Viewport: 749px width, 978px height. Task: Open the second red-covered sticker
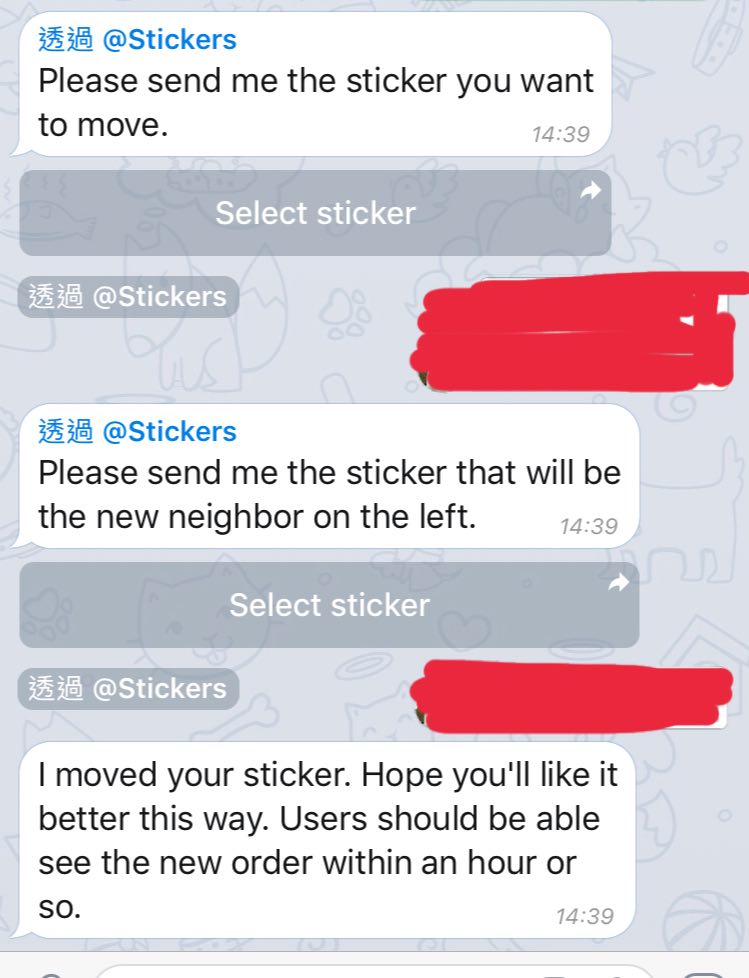tap(571, 696)
